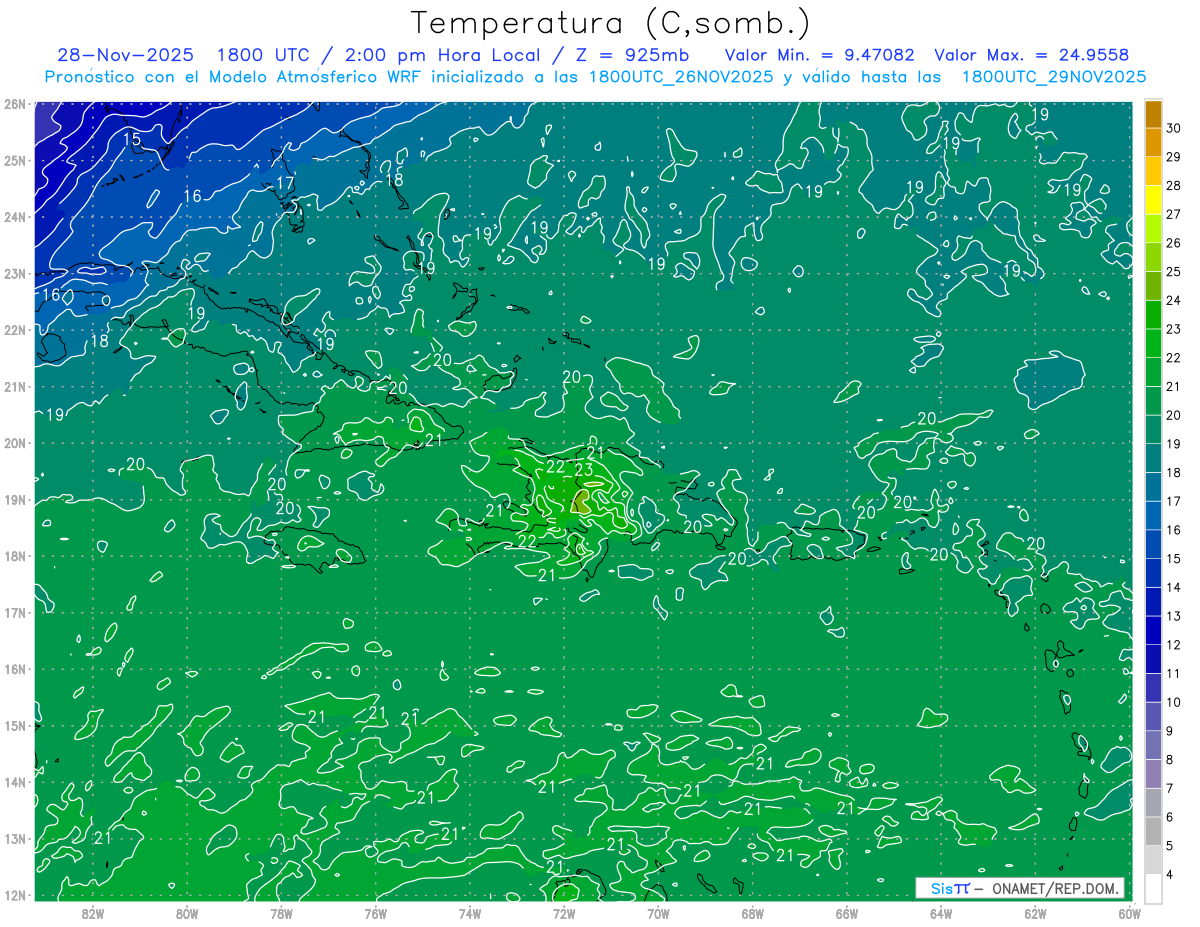Click the latitude axis label "20N"

[15, 443]
